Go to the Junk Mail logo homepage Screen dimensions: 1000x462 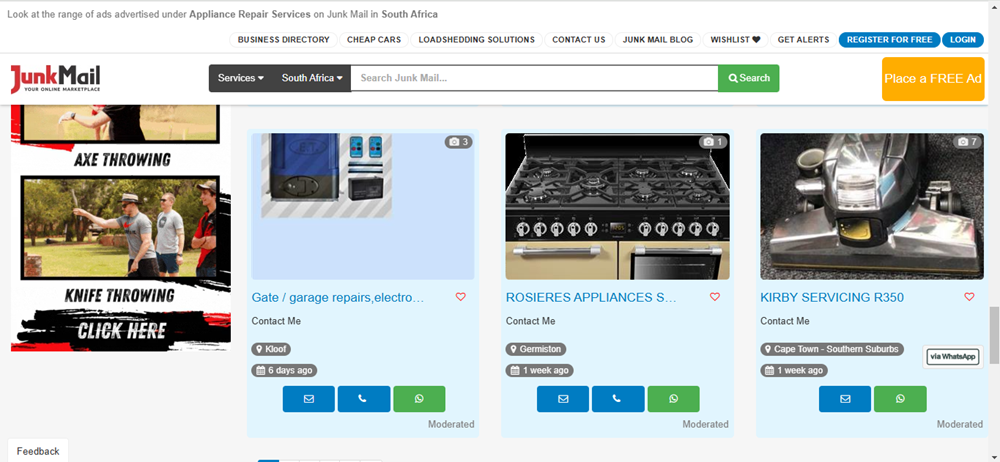[55, 78]
